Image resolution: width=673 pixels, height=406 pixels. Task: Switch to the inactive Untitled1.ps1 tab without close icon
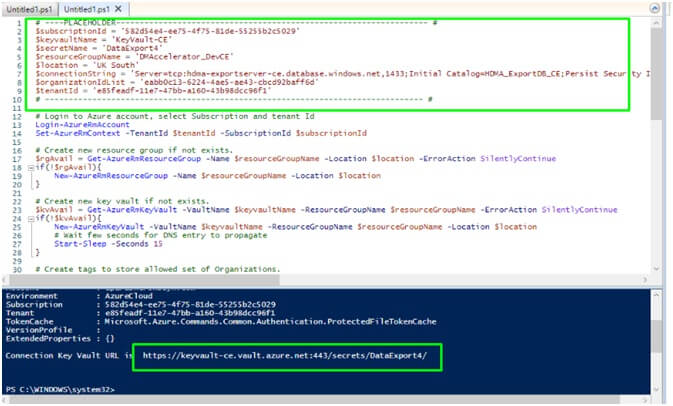coord(29,9)
